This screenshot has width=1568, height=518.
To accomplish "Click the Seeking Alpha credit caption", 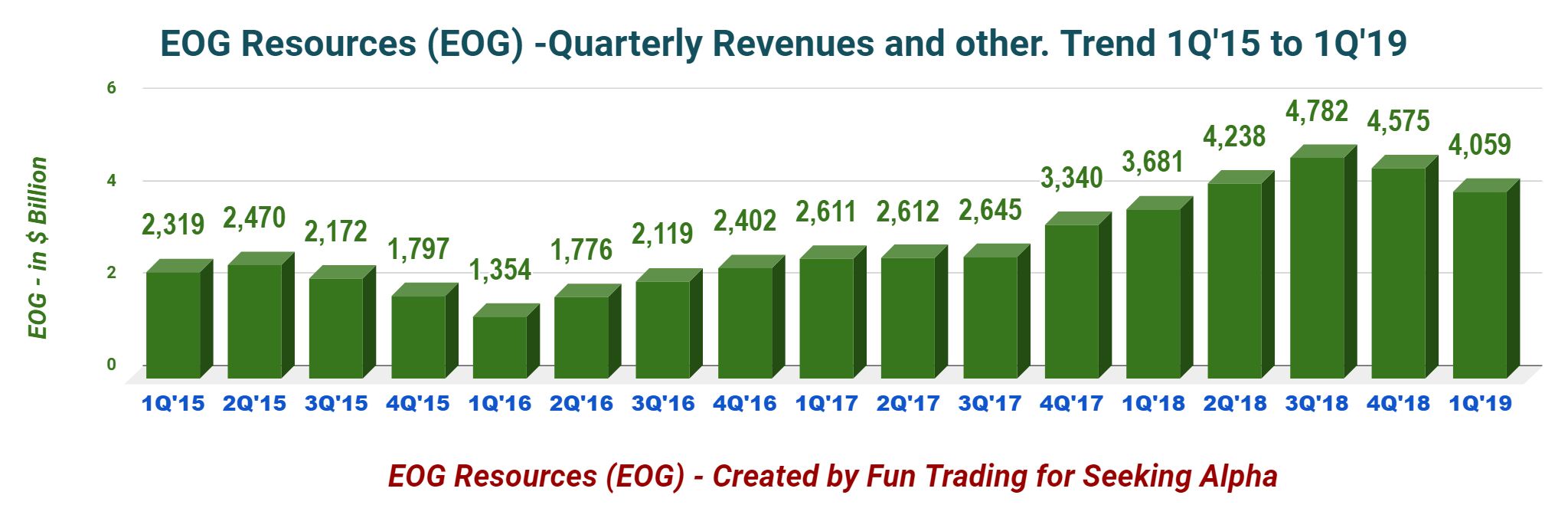I will coord(833,476).
